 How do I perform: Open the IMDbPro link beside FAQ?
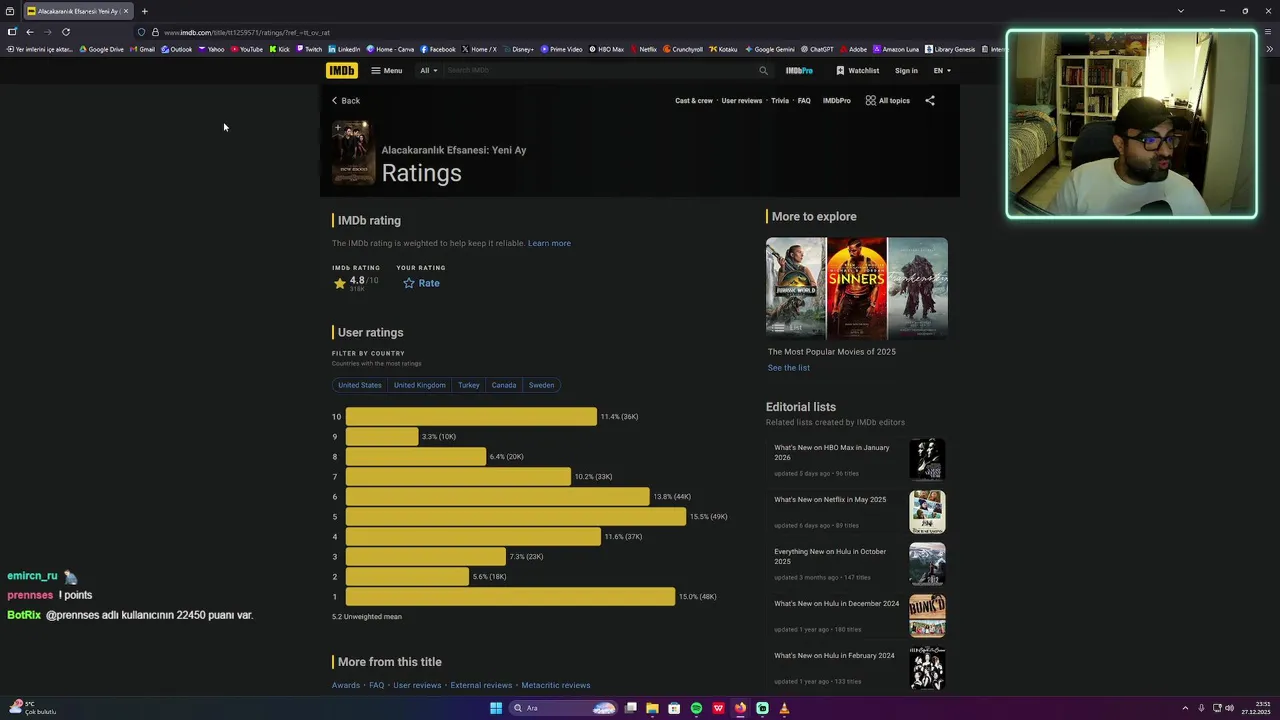(837, 101)
